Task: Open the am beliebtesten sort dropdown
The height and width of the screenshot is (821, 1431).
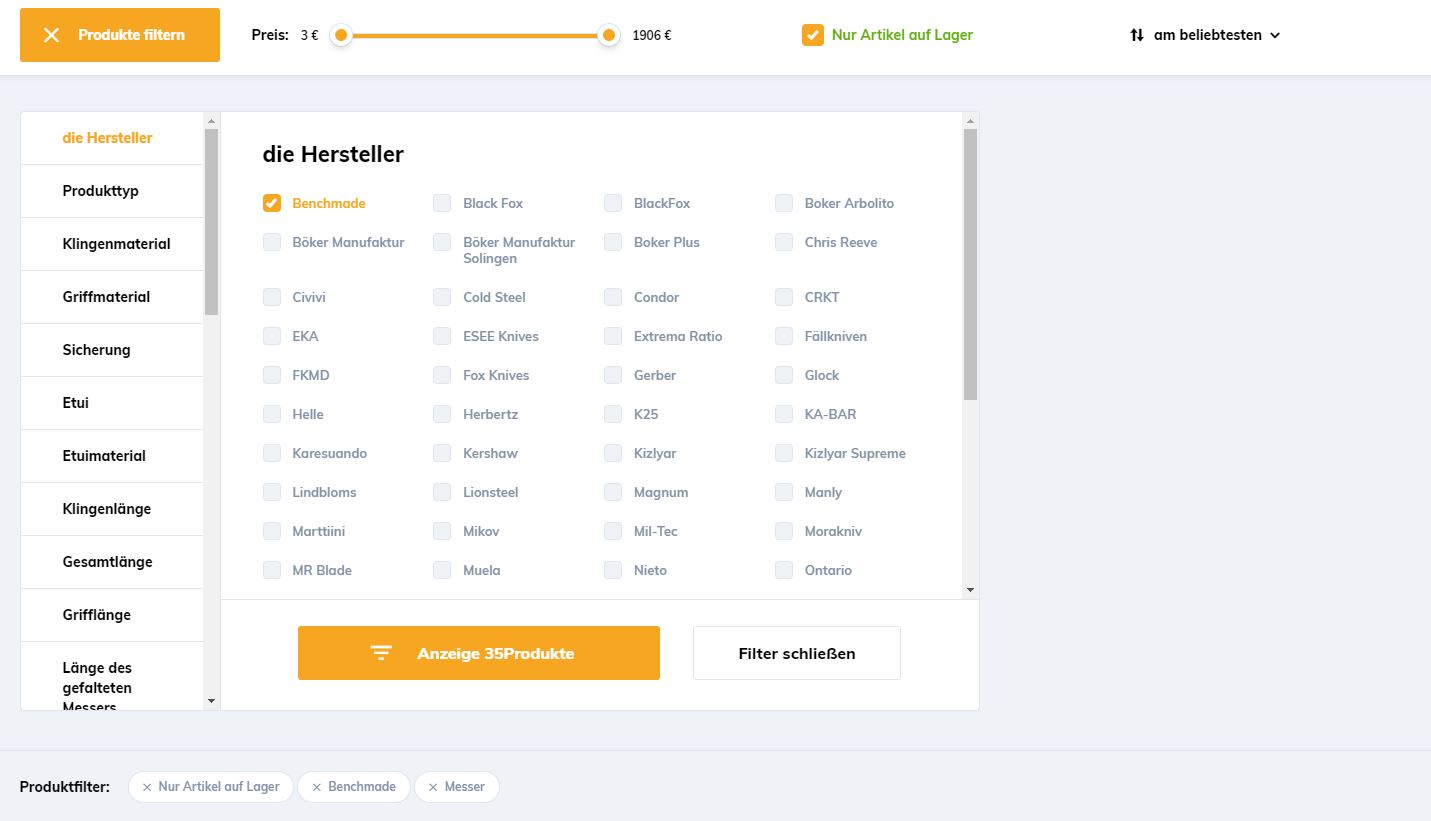Action: 1207,35
